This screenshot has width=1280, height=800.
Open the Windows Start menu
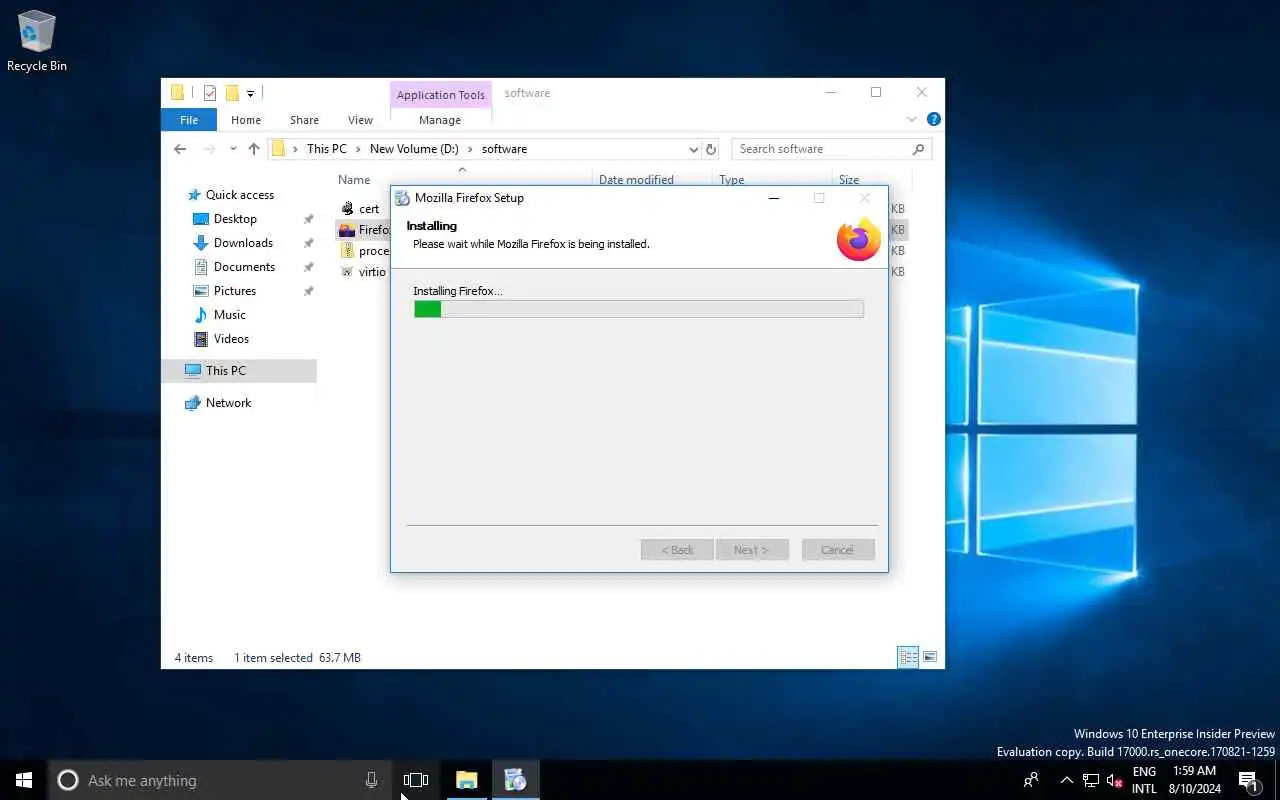[x=24, y=780]
